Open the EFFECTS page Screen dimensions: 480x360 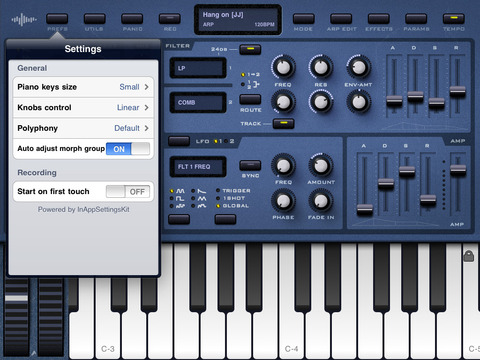[x=379, y=19]
